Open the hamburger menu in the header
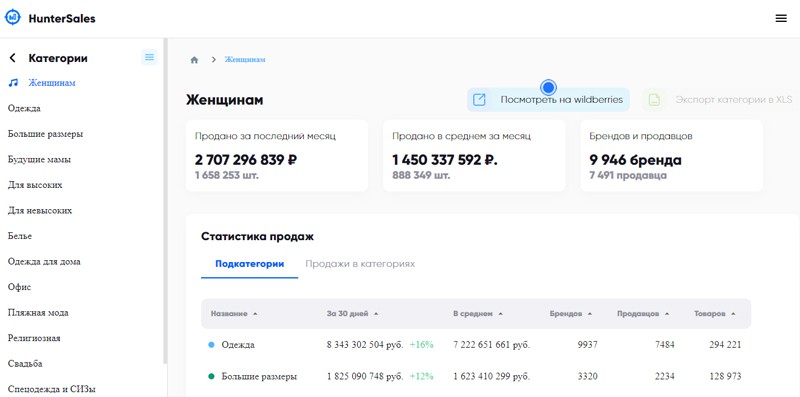The image size is (800, 397). [781, 18]
